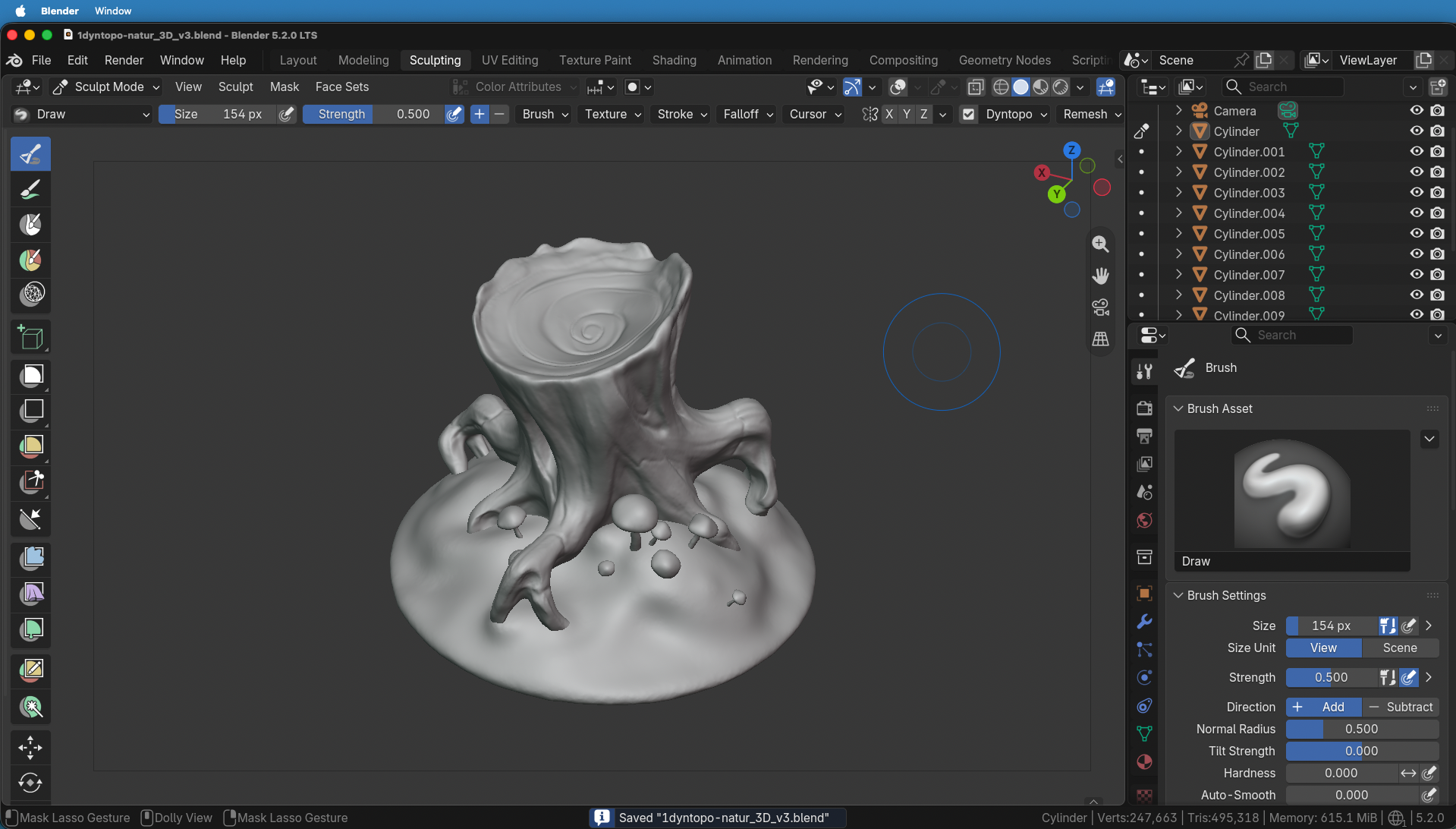Set brush direction to Subtract
Viewport: 1456px width, 829px height.
coord(1401,708)
